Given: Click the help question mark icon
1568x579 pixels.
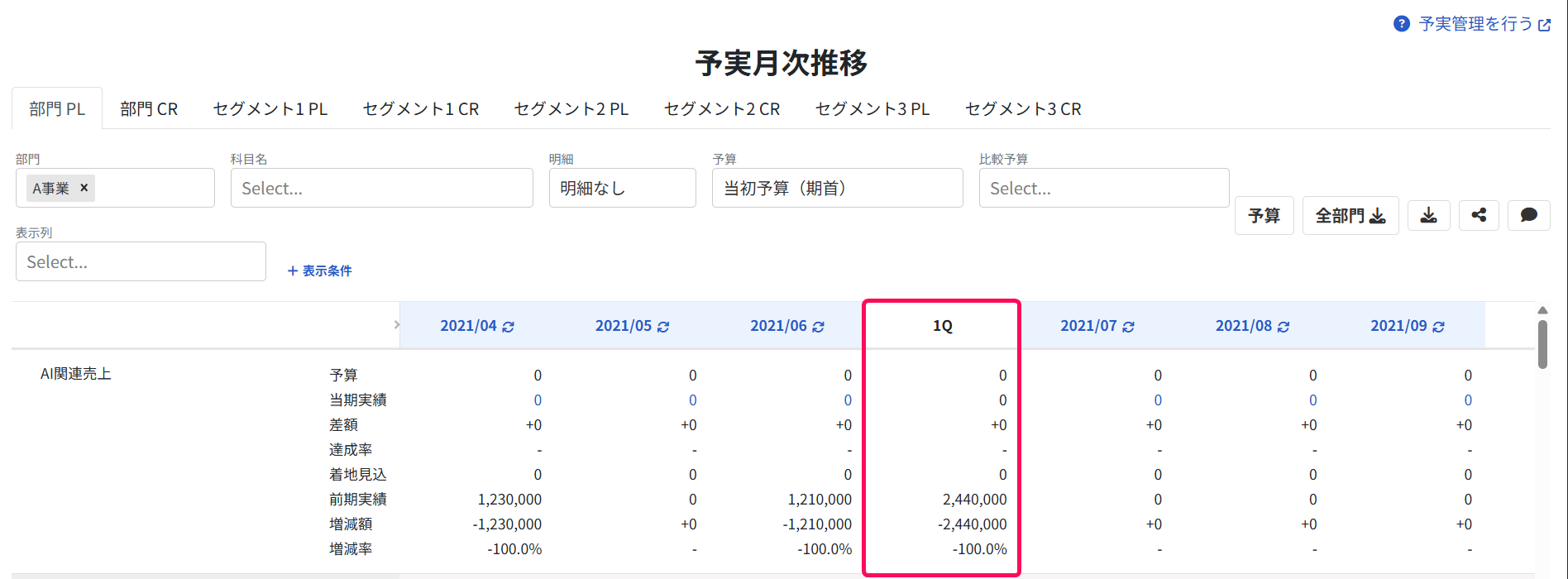Looking at the screenshot, I should click(1402, 24).
